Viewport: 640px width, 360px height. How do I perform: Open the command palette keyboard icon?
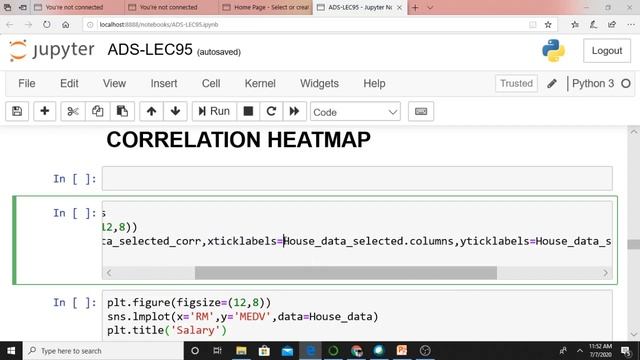click(x=421, y=111)
